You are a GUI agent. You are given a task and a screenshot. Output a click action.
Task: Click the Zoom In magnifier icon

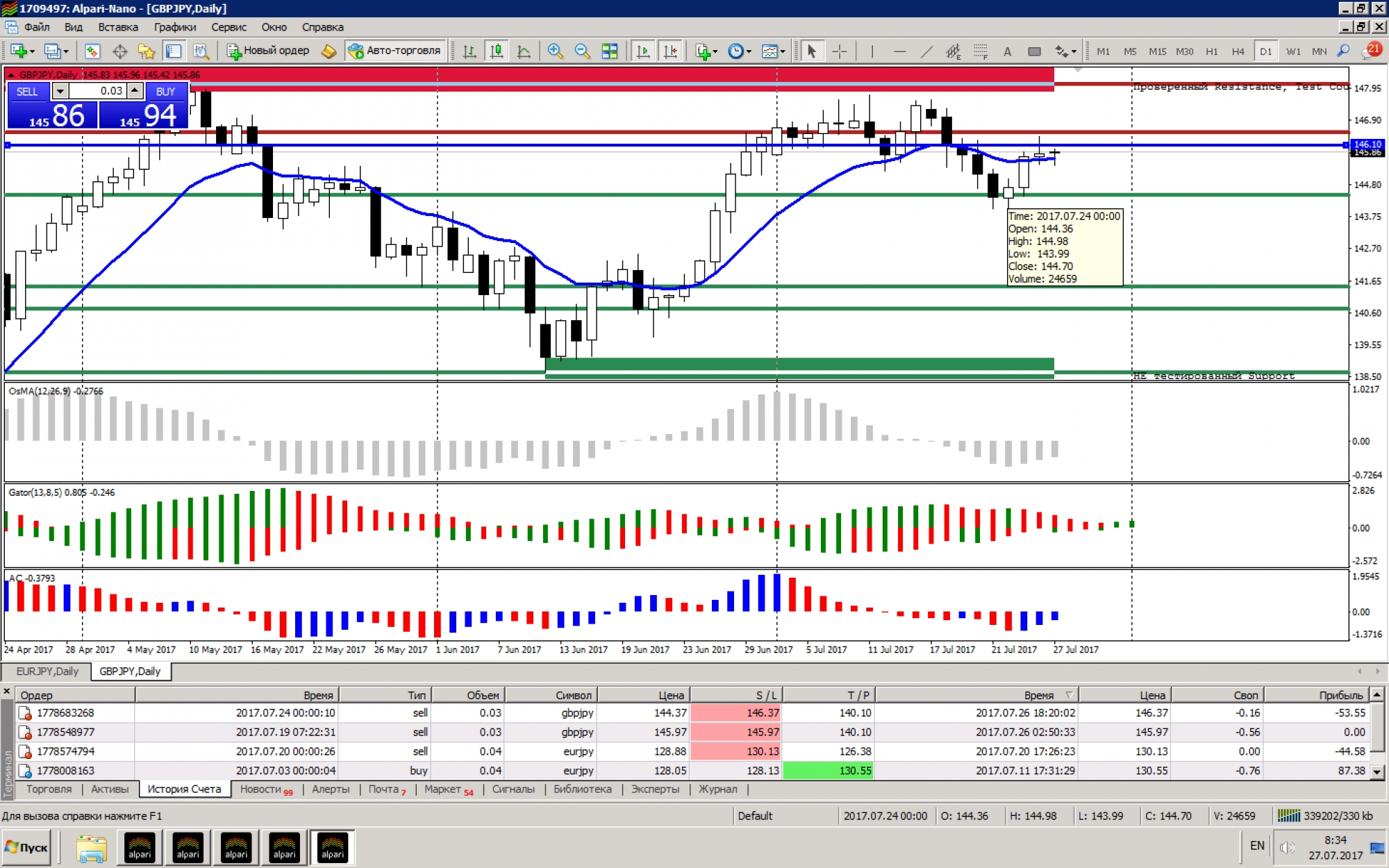(x=554, y=51)
